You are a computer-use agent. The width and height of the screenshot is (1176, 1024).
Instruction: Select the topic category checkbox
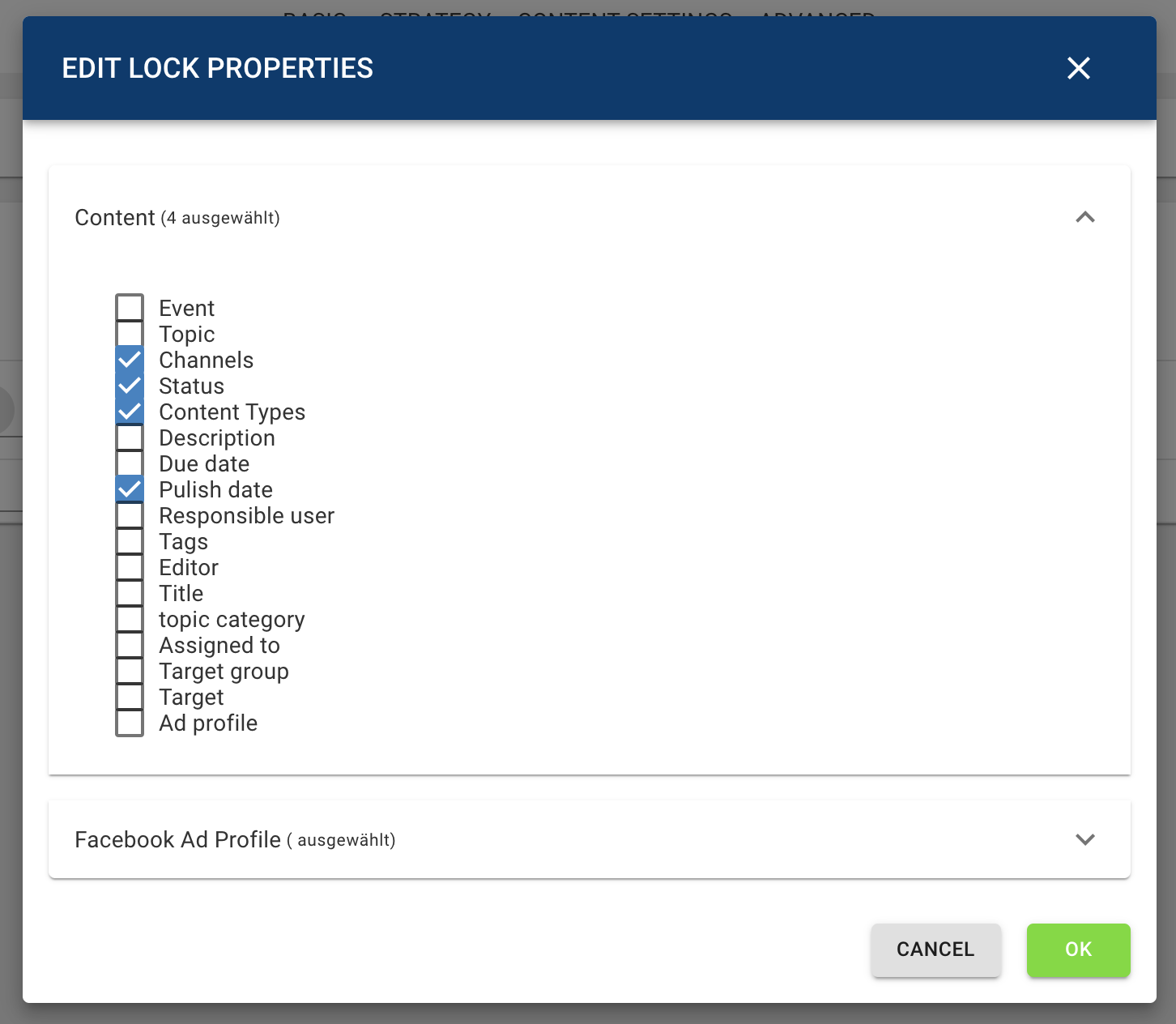tap(130, 619)
